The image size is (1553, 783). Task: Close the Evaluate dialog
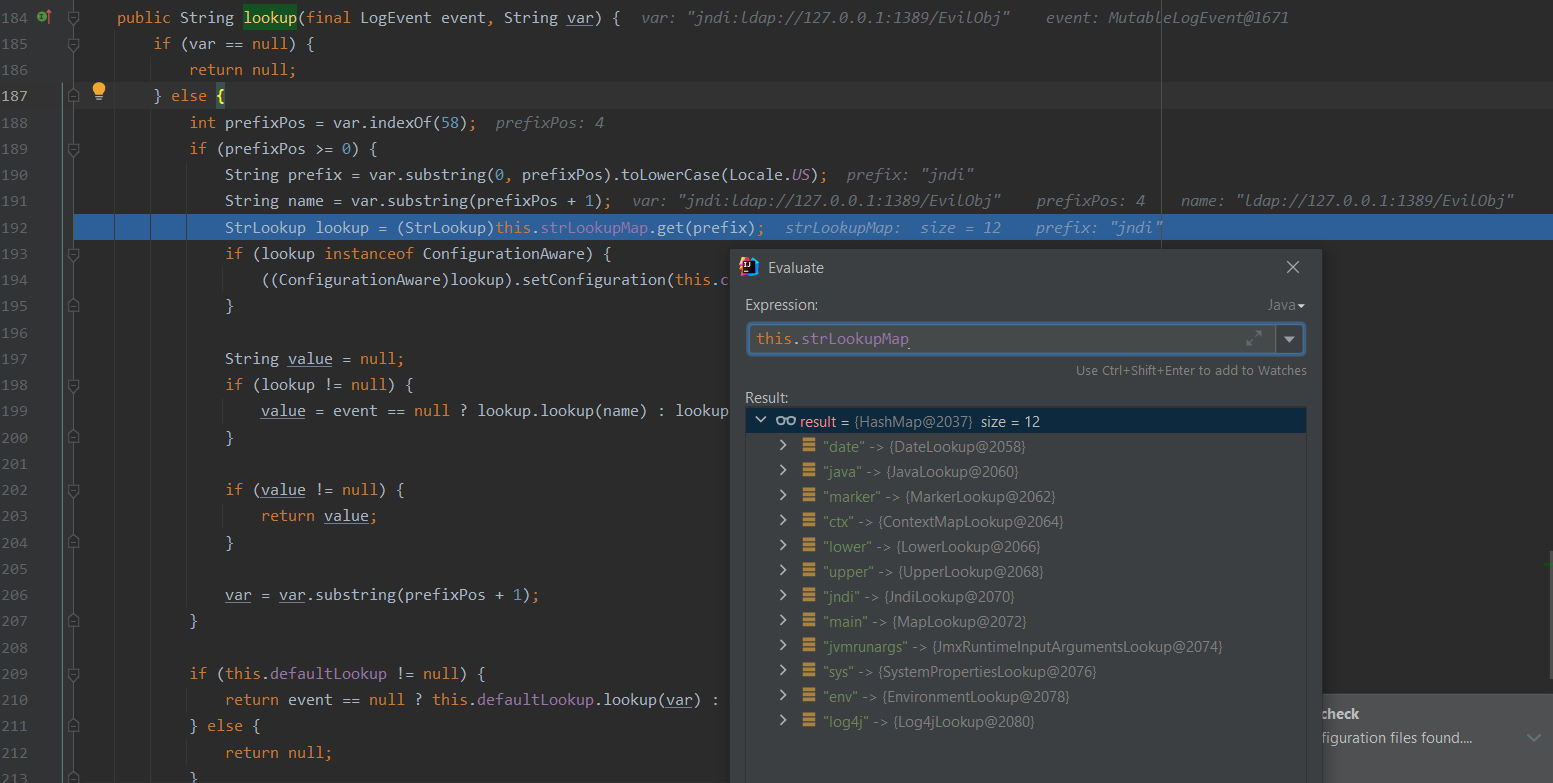pos(1293,267)
